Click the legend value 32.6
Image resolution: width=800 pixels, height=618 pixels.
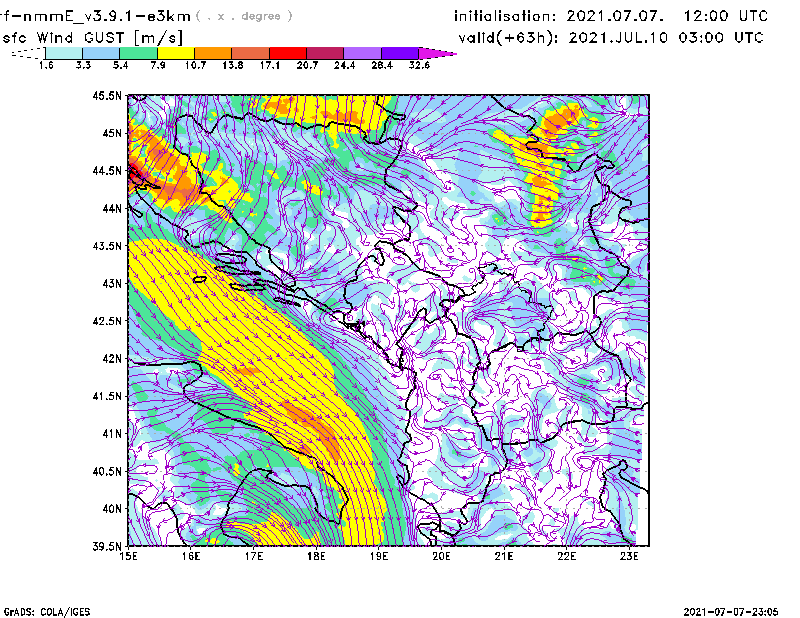point(419,65)
